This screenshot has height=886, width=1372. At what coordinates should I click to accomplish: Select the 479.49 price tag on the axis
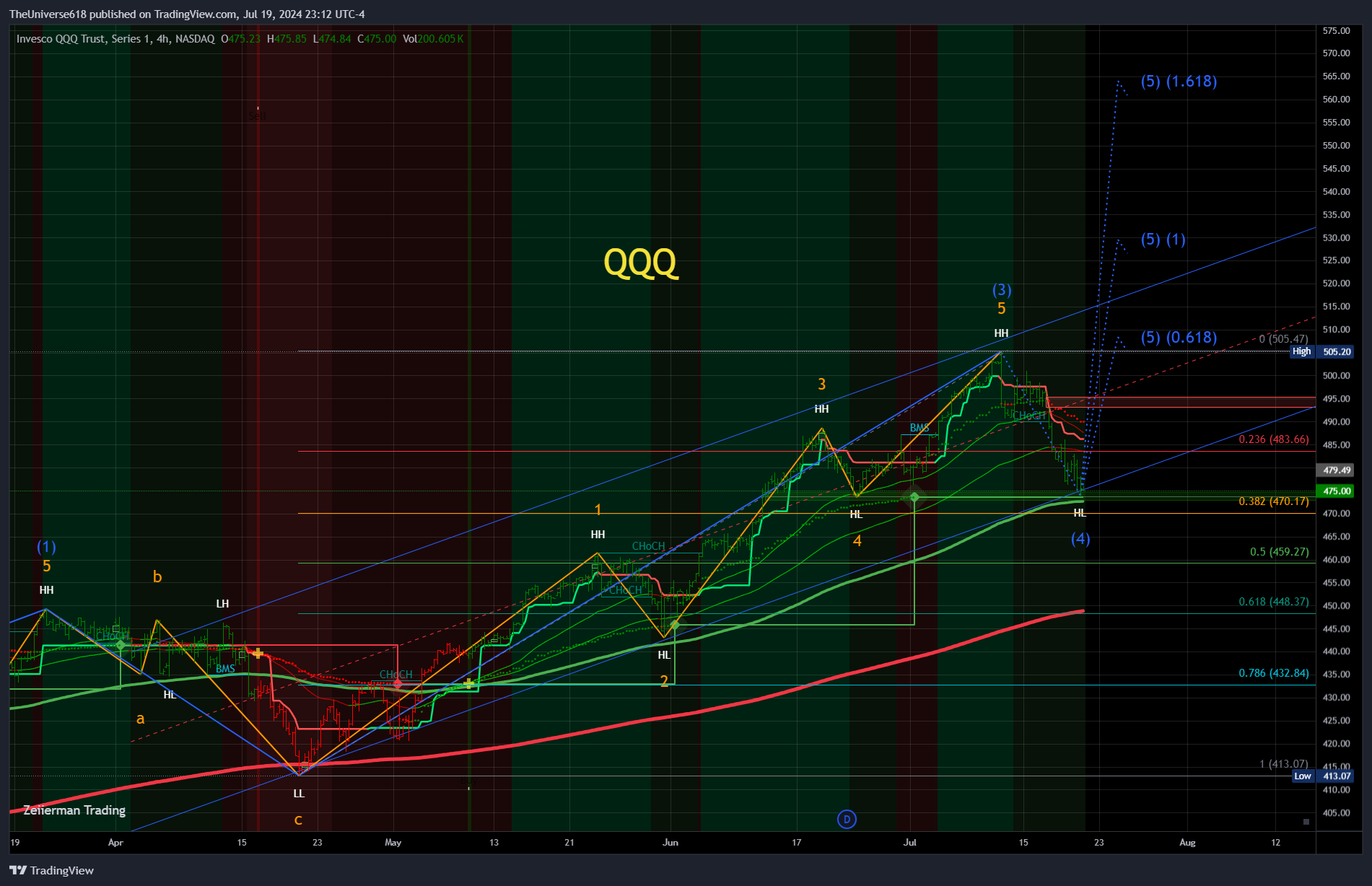pos(1336,470)
